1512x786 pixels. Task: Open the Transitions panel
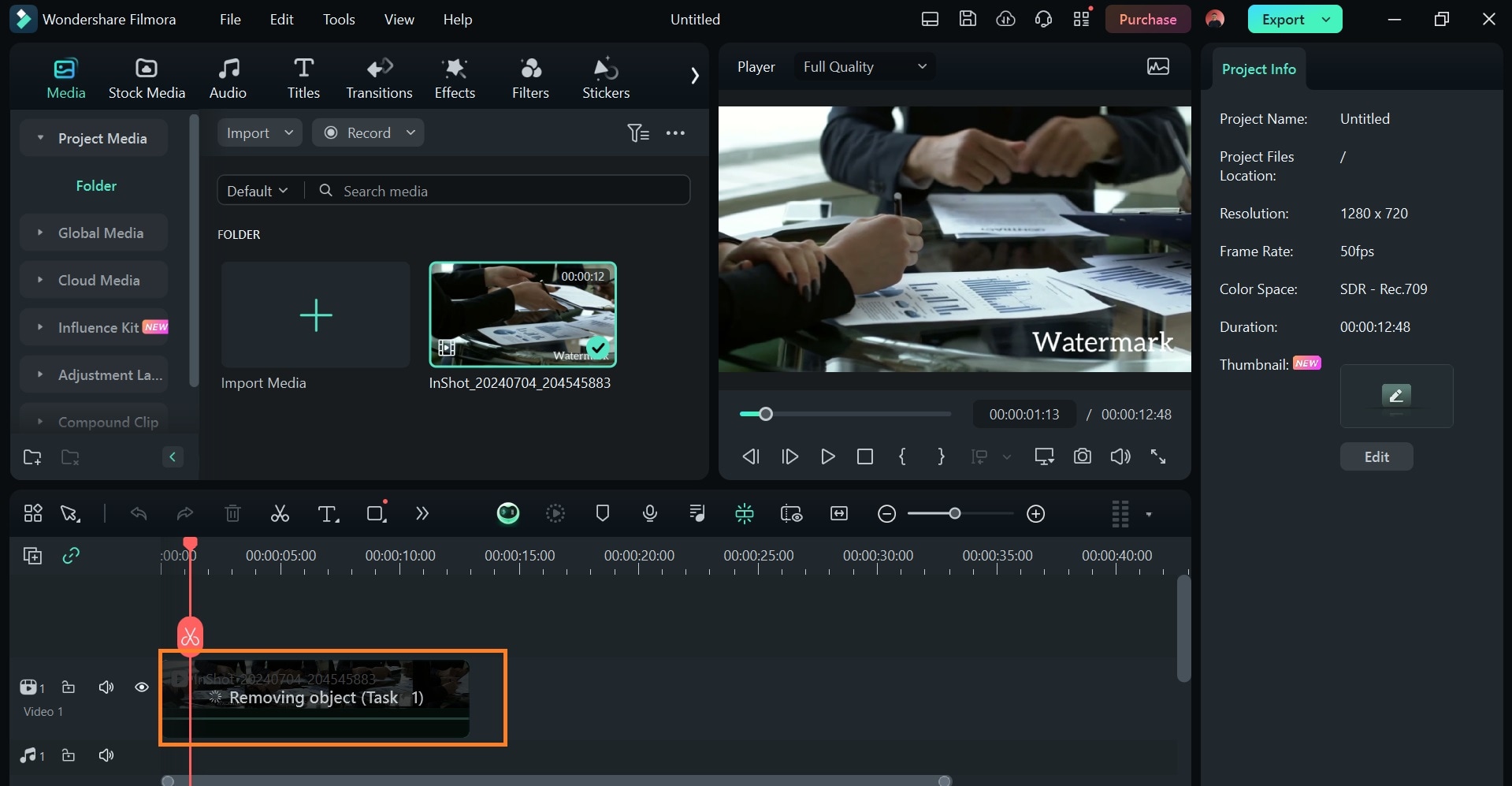coord(379,79)
